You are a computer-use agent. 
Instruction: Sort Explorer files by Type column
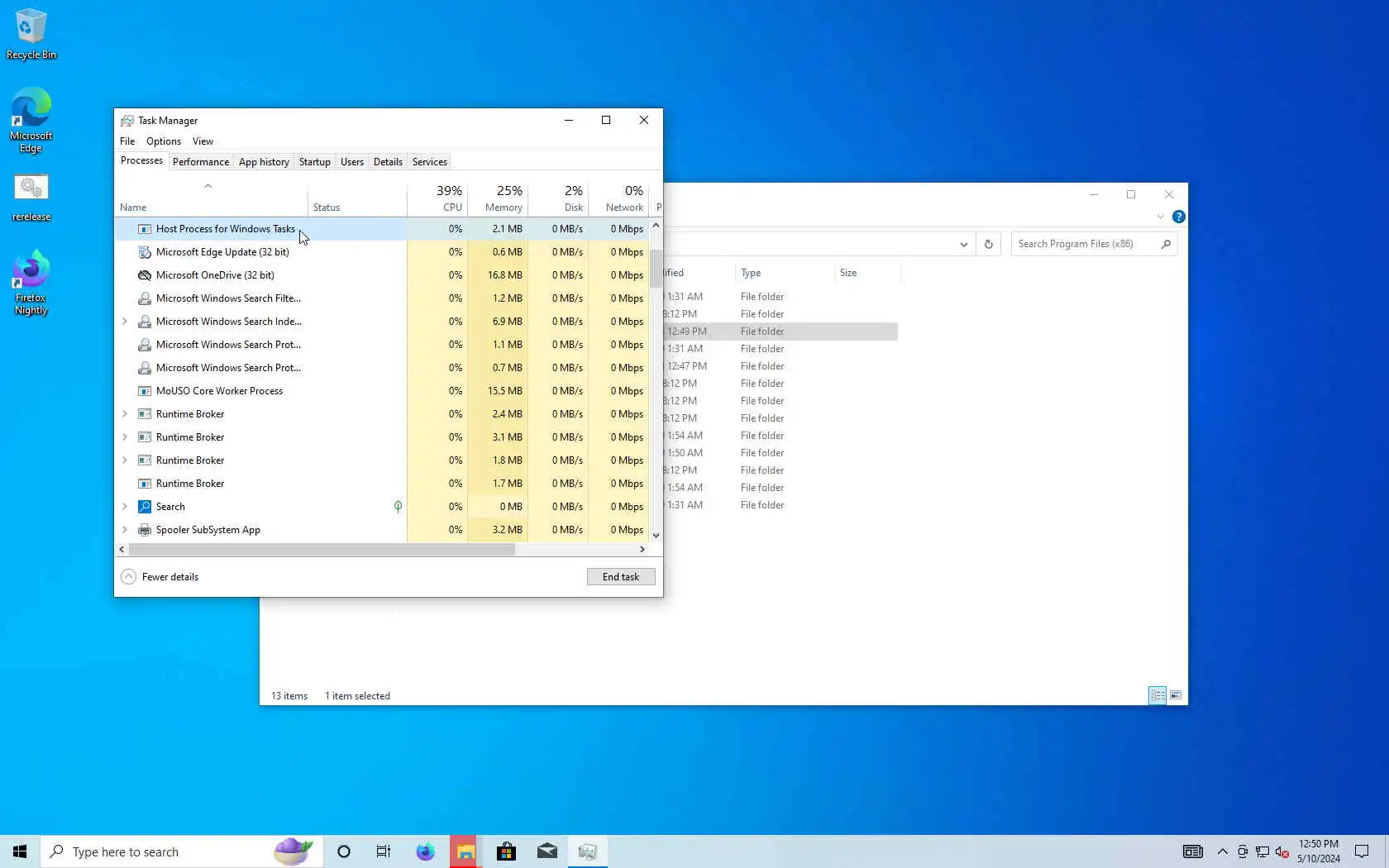click(784, 273)
